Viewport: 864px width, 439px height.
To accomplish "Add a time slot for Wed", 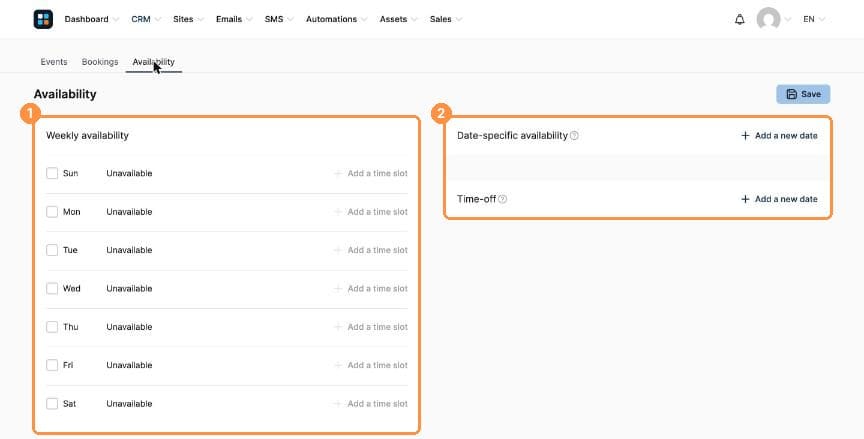I will click(371, 289).
